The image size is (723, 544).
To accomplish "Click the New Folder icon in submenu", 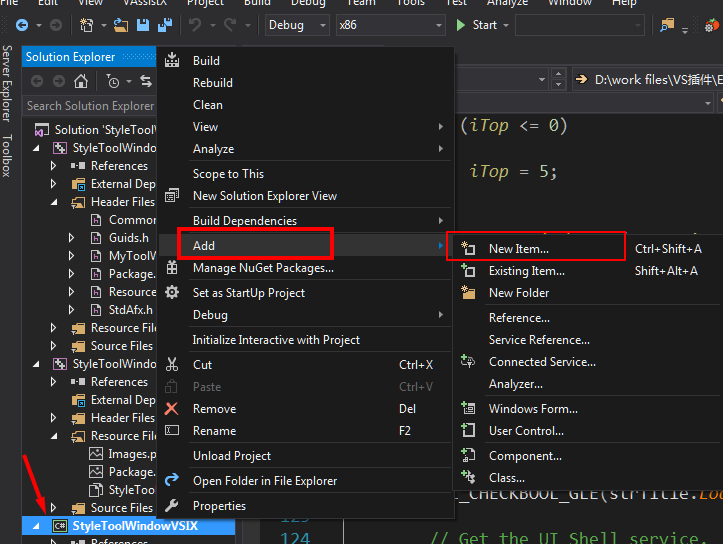I will tap(468, 293).
